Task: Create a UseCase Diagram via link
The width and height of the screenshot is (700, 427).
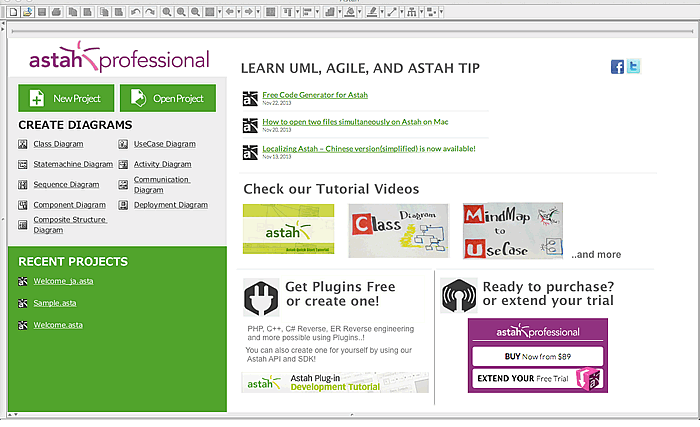Action: click(x=165, y=144)
